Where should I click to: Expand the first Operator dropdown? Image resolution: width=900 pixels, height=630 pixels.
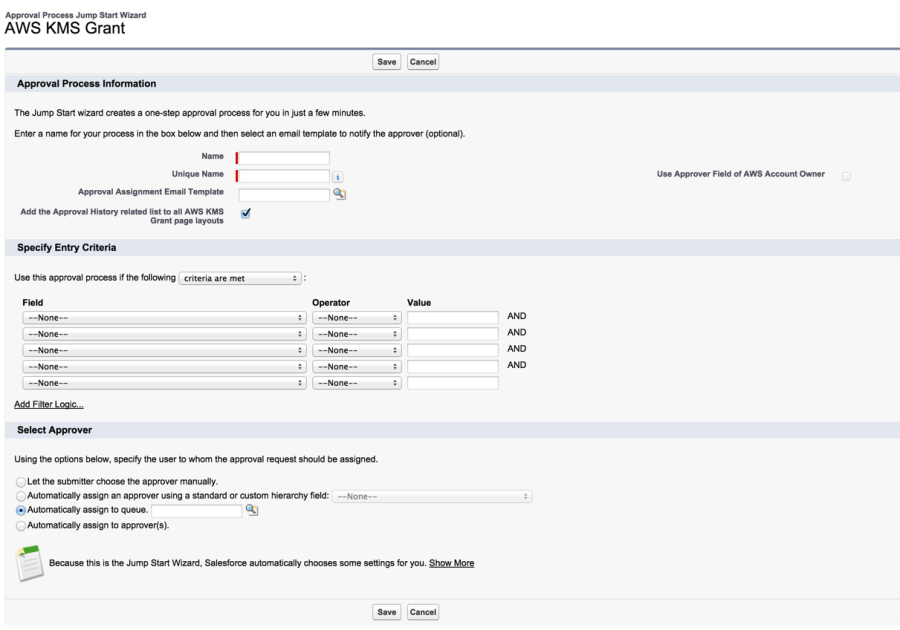[356, 317]
